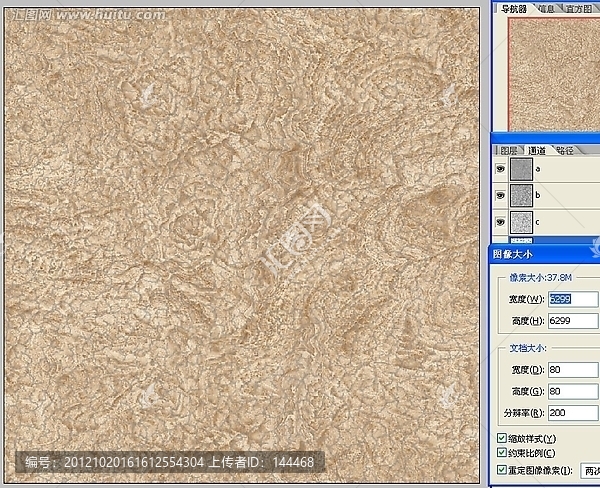Image resolution: width=600 pixels, height=488 pixels.
Task: Uncheck the 约束比例(C) checkbox
Action: pos(502,452)
